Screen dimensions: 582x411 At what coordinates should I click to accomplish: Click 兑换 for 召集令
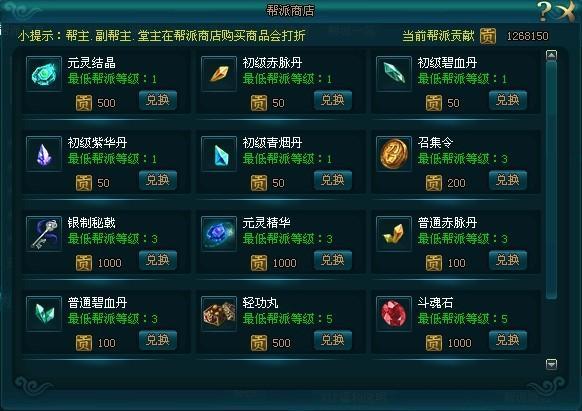508,180
